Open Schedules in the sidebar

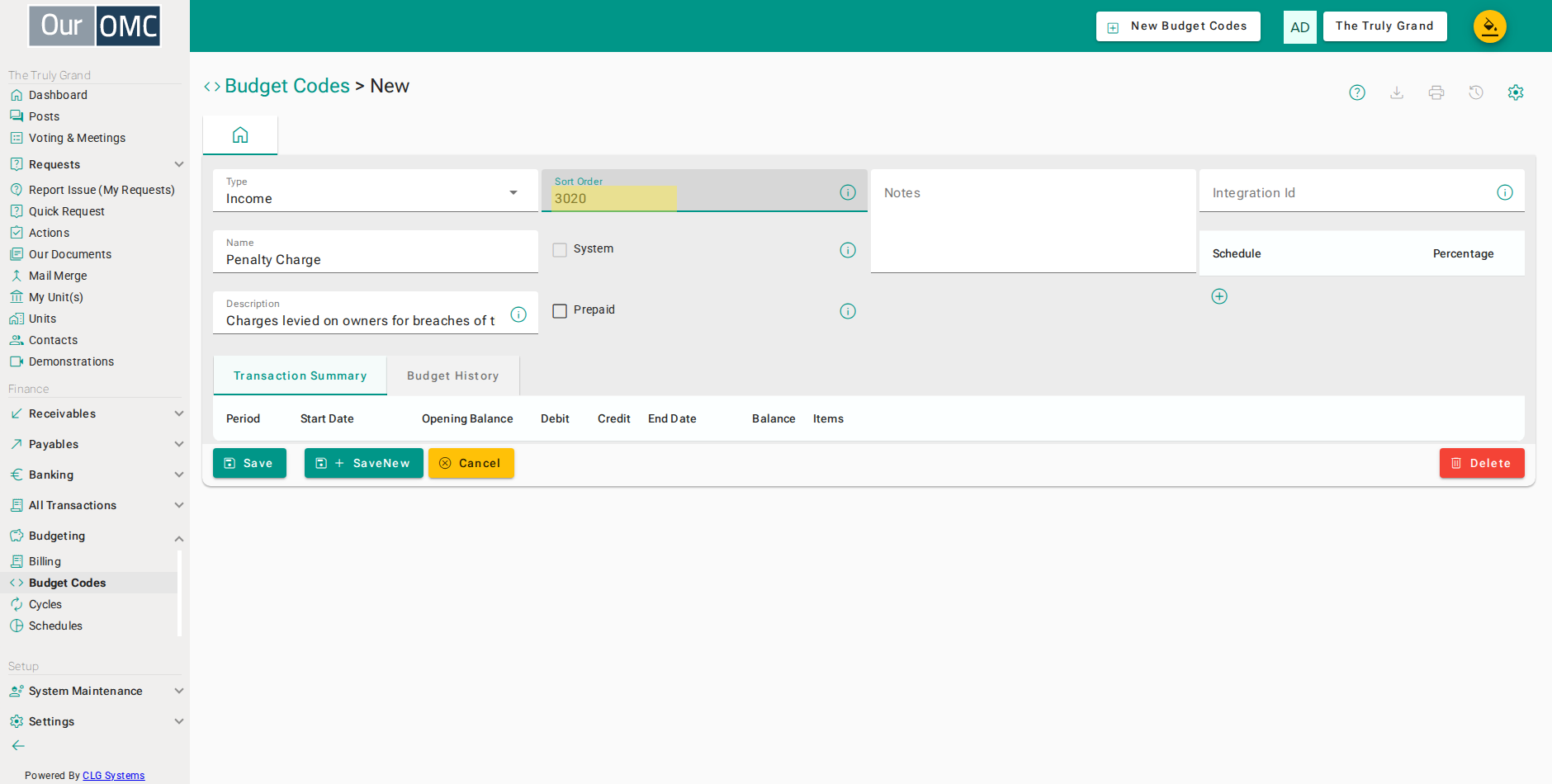tap(55, 626)
